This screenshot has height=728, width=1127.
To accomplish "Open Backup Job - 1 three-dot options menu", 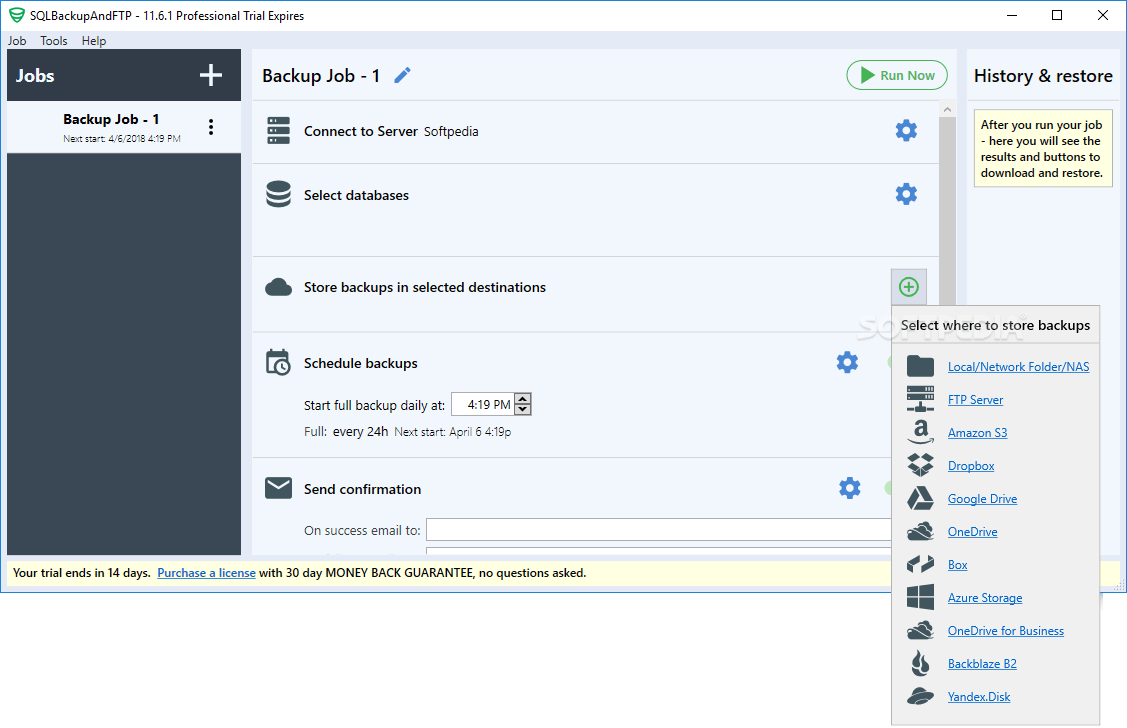I will 211,126.
